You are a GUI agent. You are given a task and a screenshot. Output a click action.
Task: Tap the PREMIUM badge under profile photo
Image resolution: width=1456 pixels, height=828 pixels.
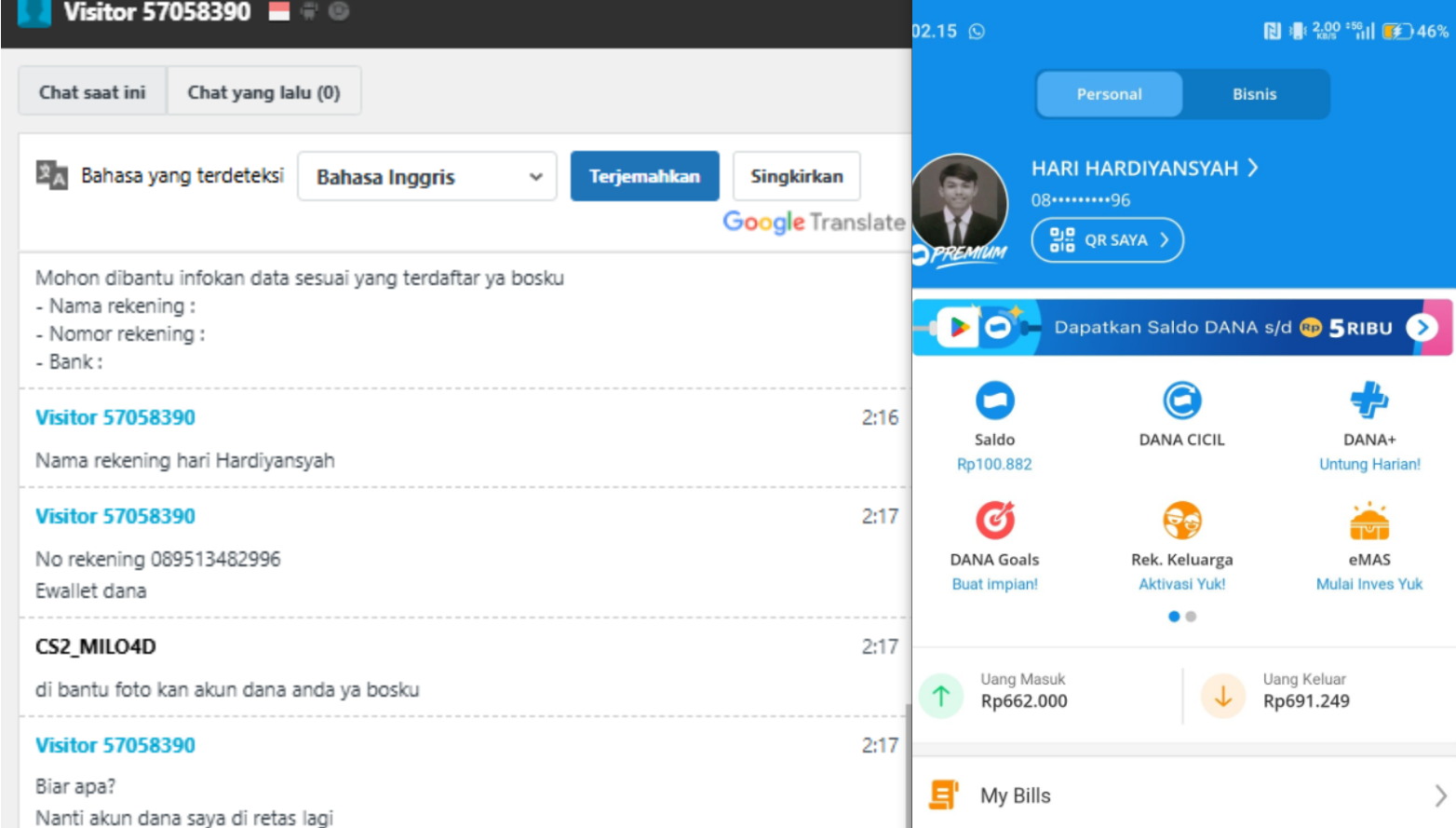point(961,254)
